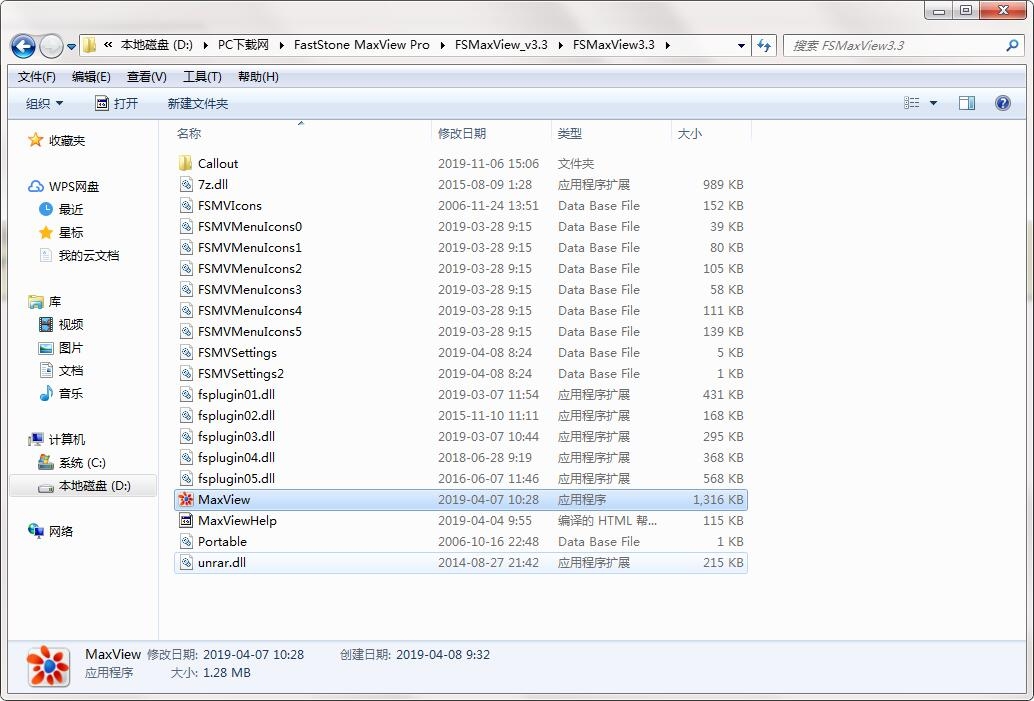
Task: Click 新建文件夹 button
Action: pyautogui.click(x=198, y=104)
